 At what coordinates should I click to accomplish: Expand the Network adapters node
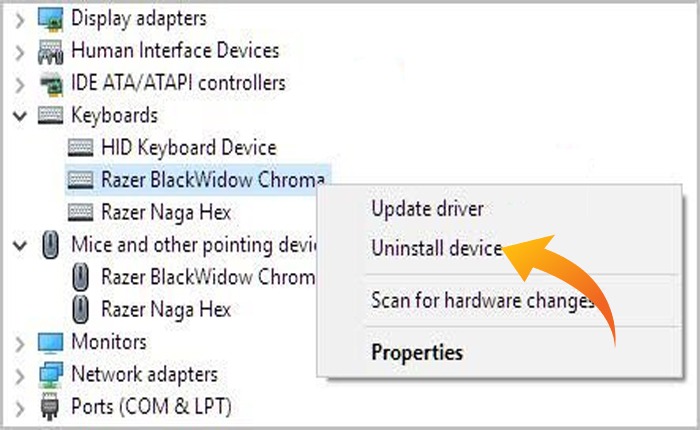click(x=20, y=374)
